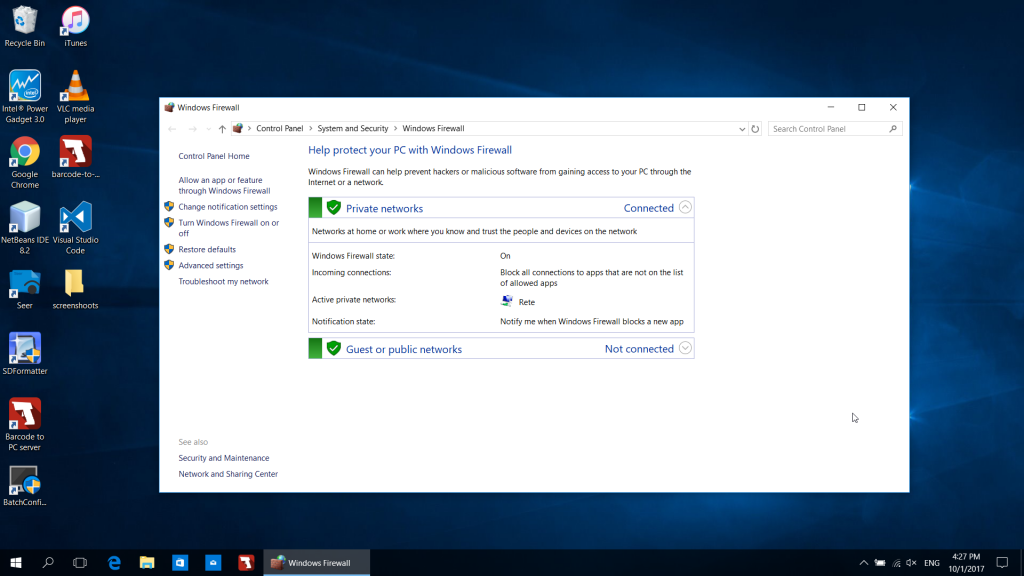This screenshot has width=1024, height=576.
Task: Unmute the speaker in the system tray
Action: (x=909, y=562)
